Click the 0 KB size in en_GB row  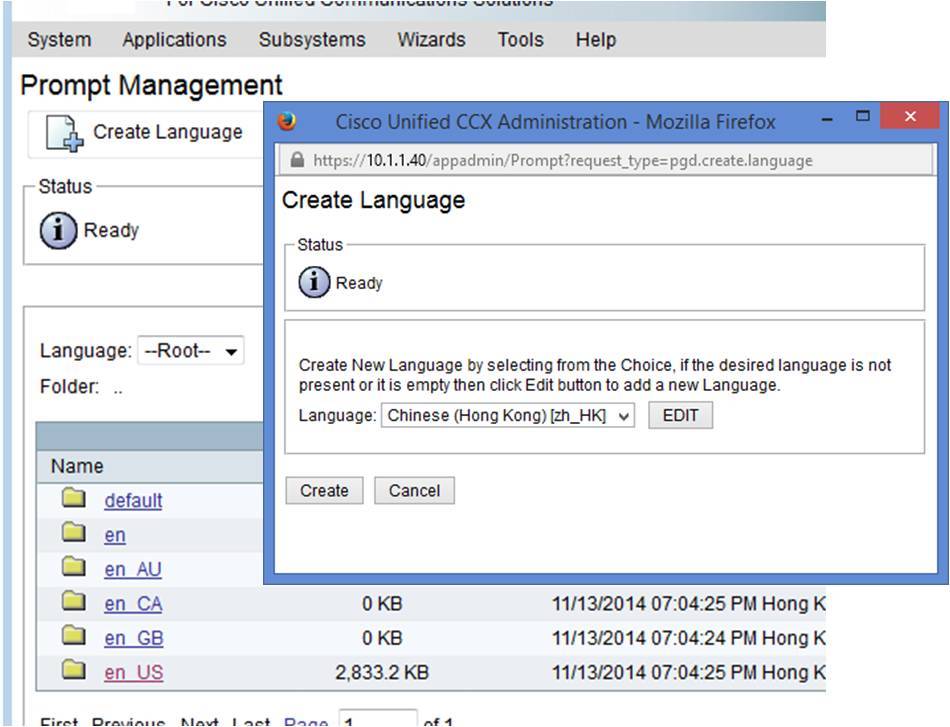point(382,639)
